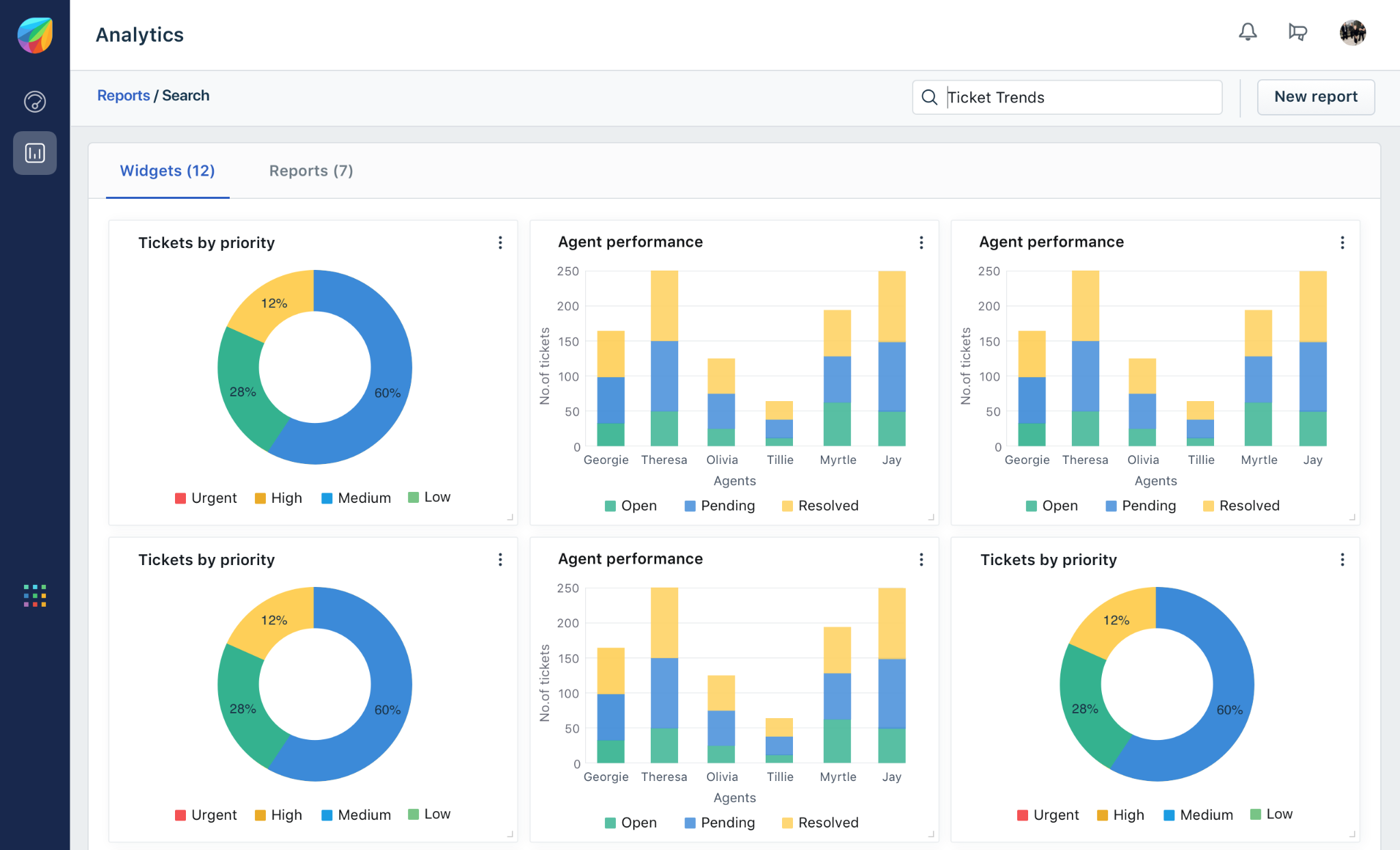
Task: Click the announcements megaphone icon
Action: pyautogui.click(x=1297, y=32)
